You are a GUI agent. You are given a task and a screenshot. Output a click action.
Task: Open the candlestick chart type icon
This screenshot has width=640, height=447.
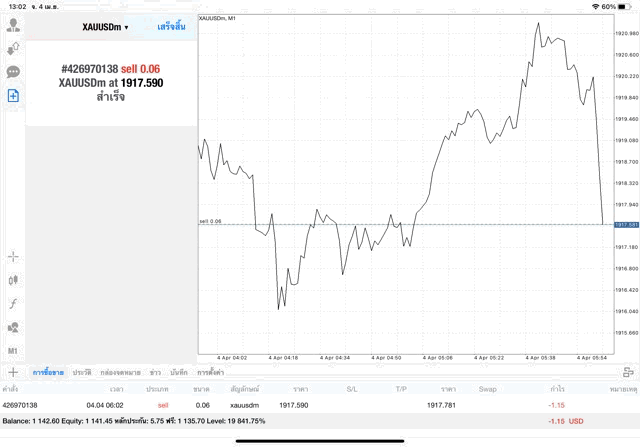tap(13, 280)
